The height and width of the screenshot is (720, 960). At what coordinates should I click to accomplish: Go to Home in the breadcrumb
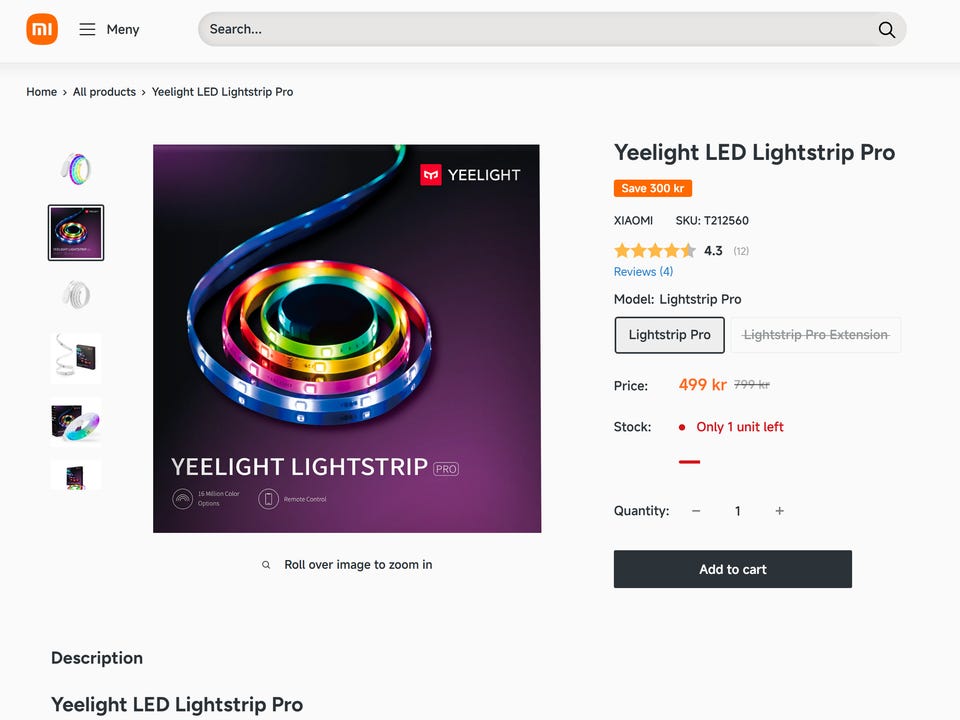[x=41, y=92]
